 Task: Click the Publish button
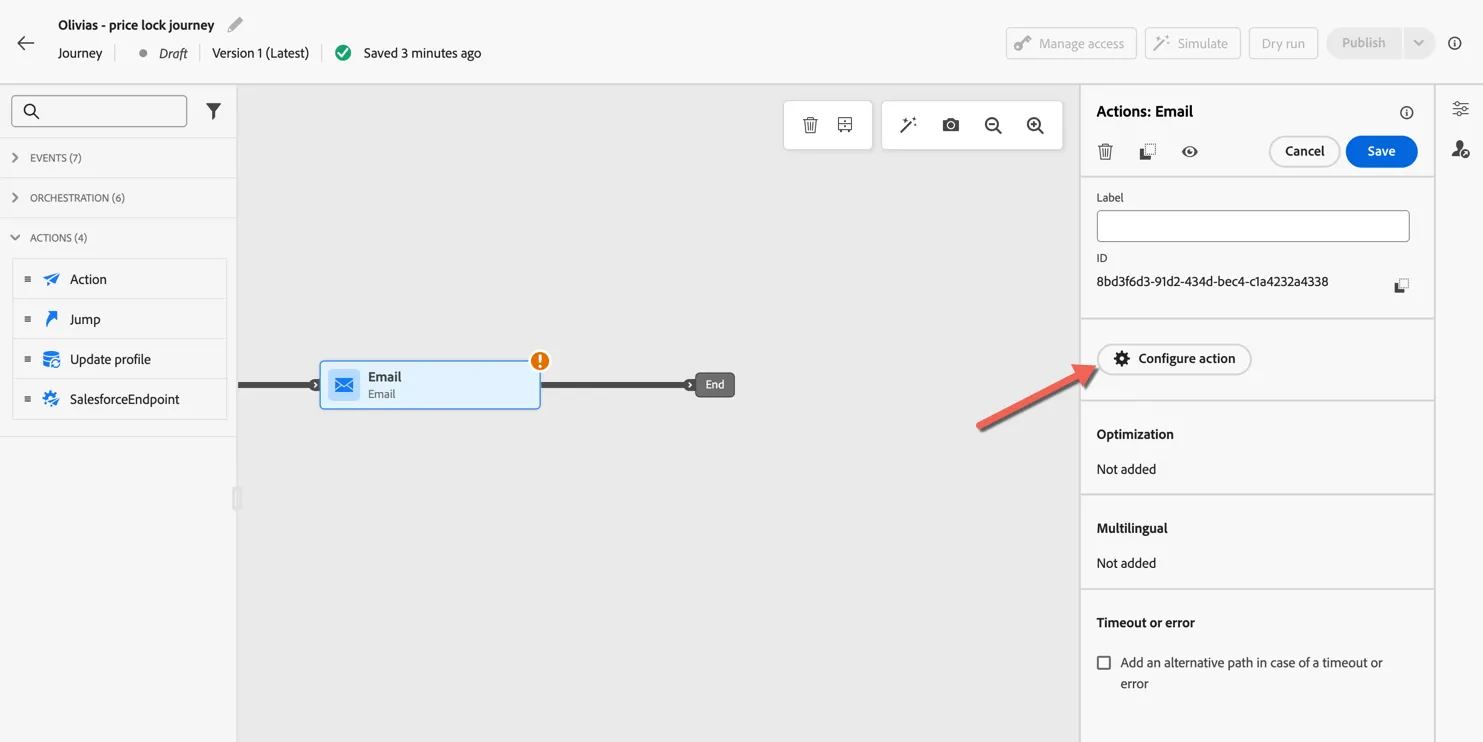point(1363,43)
